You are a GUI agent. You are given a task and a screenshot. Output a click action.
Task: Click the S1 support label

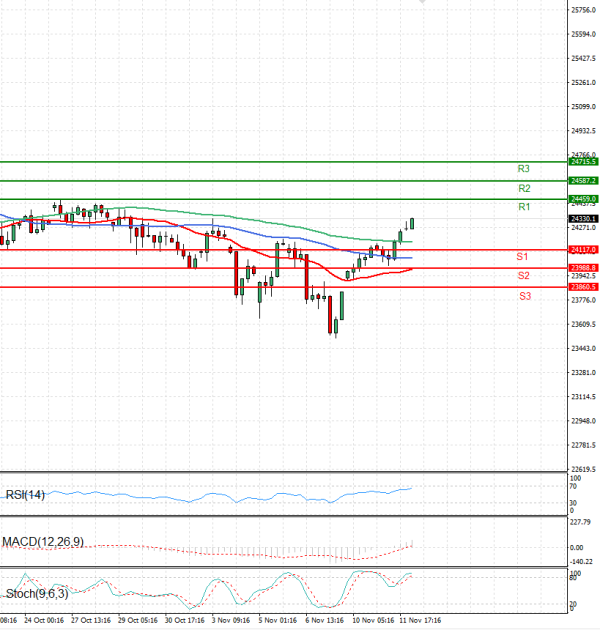(523, 257)
